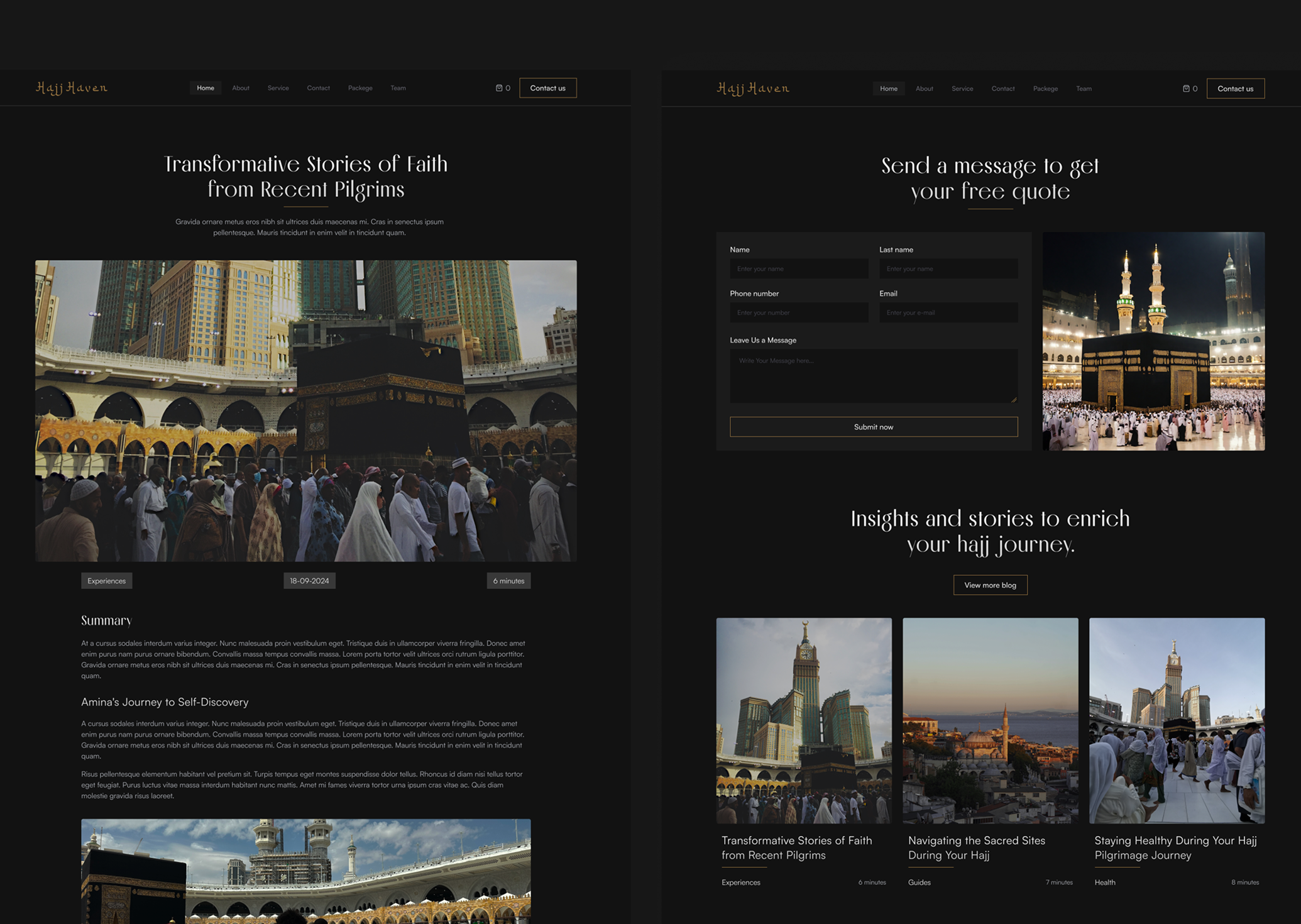Select Service in the right page navigation
Screen dimensions: 1301x924
[x=962, y=89]
